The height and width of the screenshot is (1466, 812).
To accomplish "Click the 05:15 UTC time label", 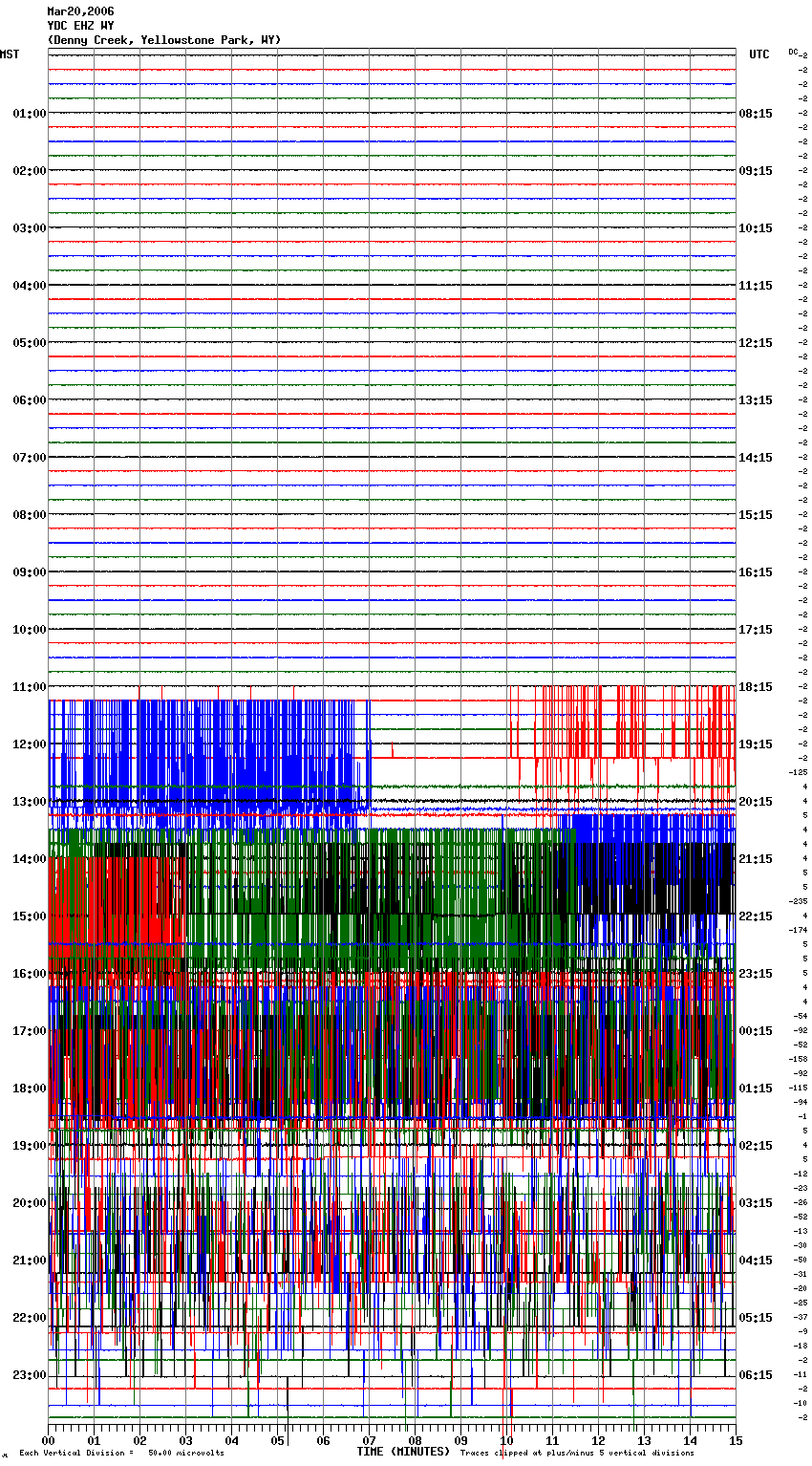I will (x=756, y=1318).
